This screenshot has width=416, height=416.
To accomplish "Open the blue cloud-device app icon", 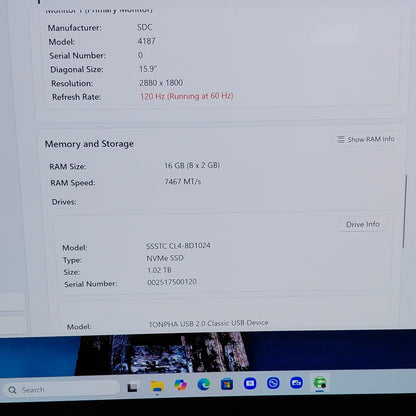I will click(296, 383).
